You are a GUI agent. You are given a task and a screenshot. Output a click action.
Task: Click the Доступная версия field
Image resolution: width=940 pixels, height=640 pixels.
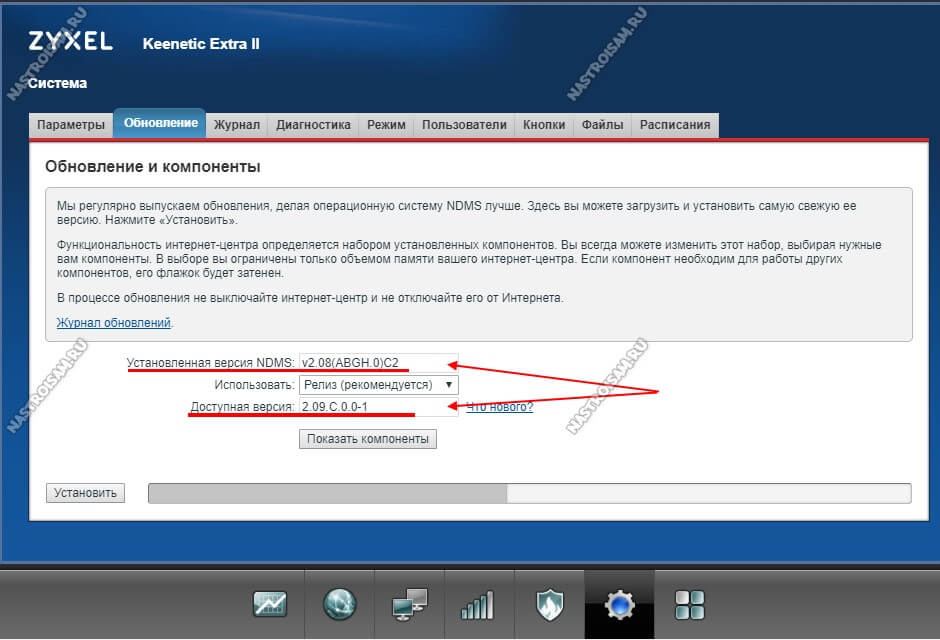[378, 407]
